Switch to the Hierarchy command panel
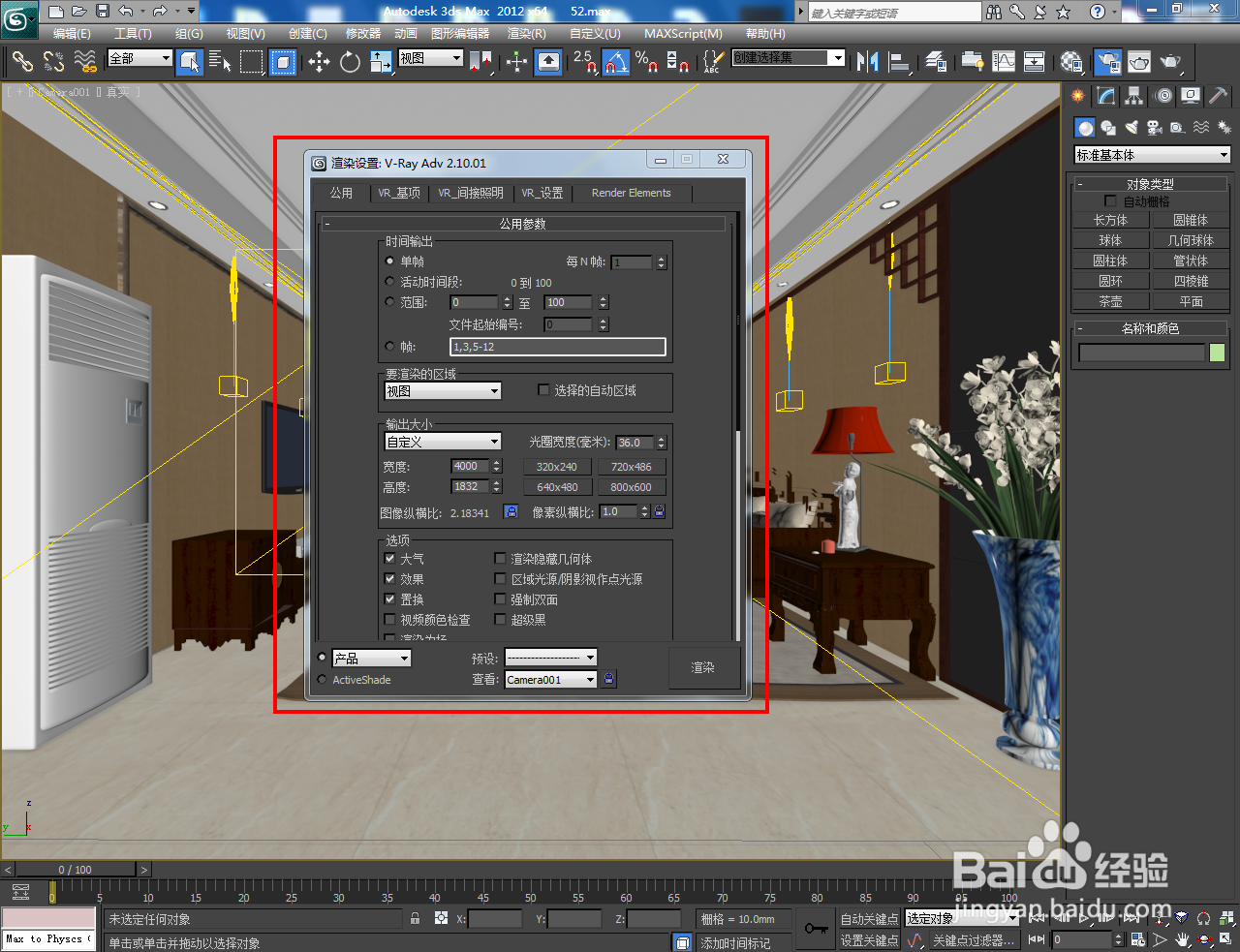The image size is (1240, 952). [1133, 96]
